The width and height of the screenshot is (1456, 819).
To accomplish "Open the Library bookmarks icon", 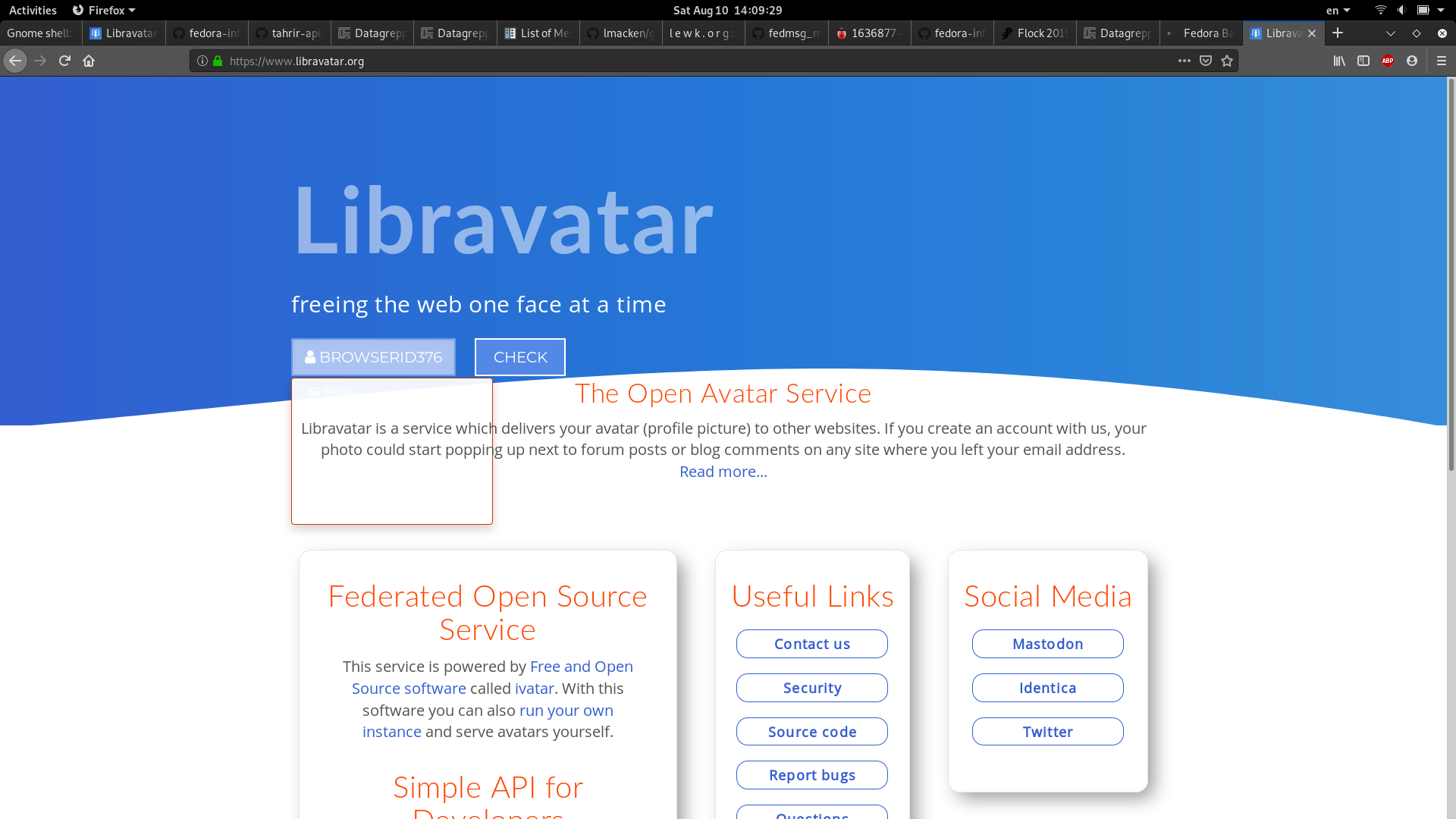I will point(1339,61).
